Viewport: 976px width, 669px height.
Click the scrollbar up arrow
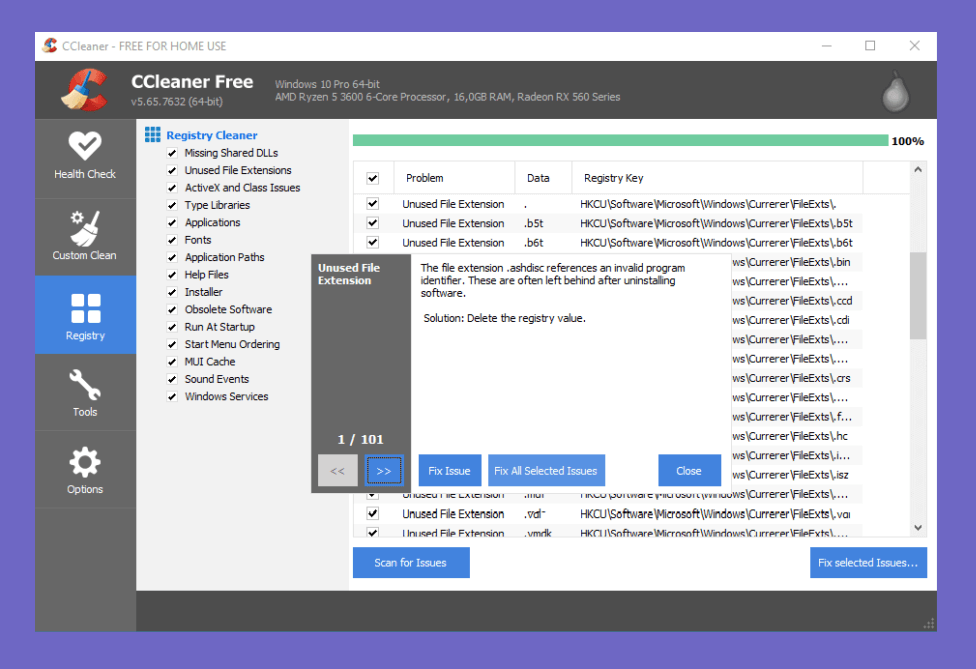point(918,169)
